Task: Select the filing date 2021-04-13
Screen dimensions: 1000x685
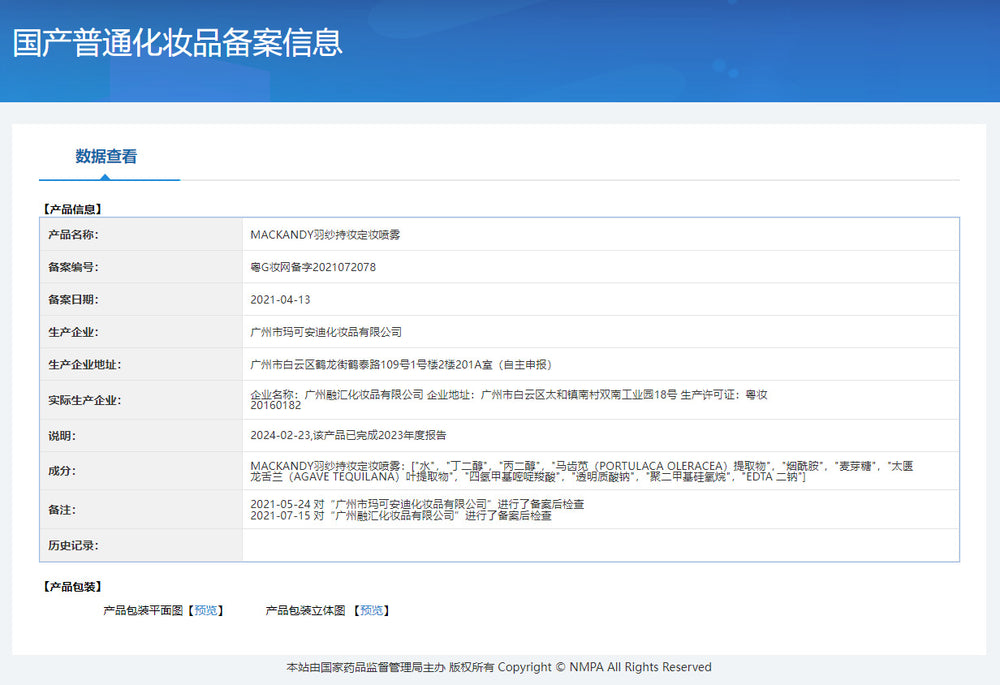Action: [280, 300]
